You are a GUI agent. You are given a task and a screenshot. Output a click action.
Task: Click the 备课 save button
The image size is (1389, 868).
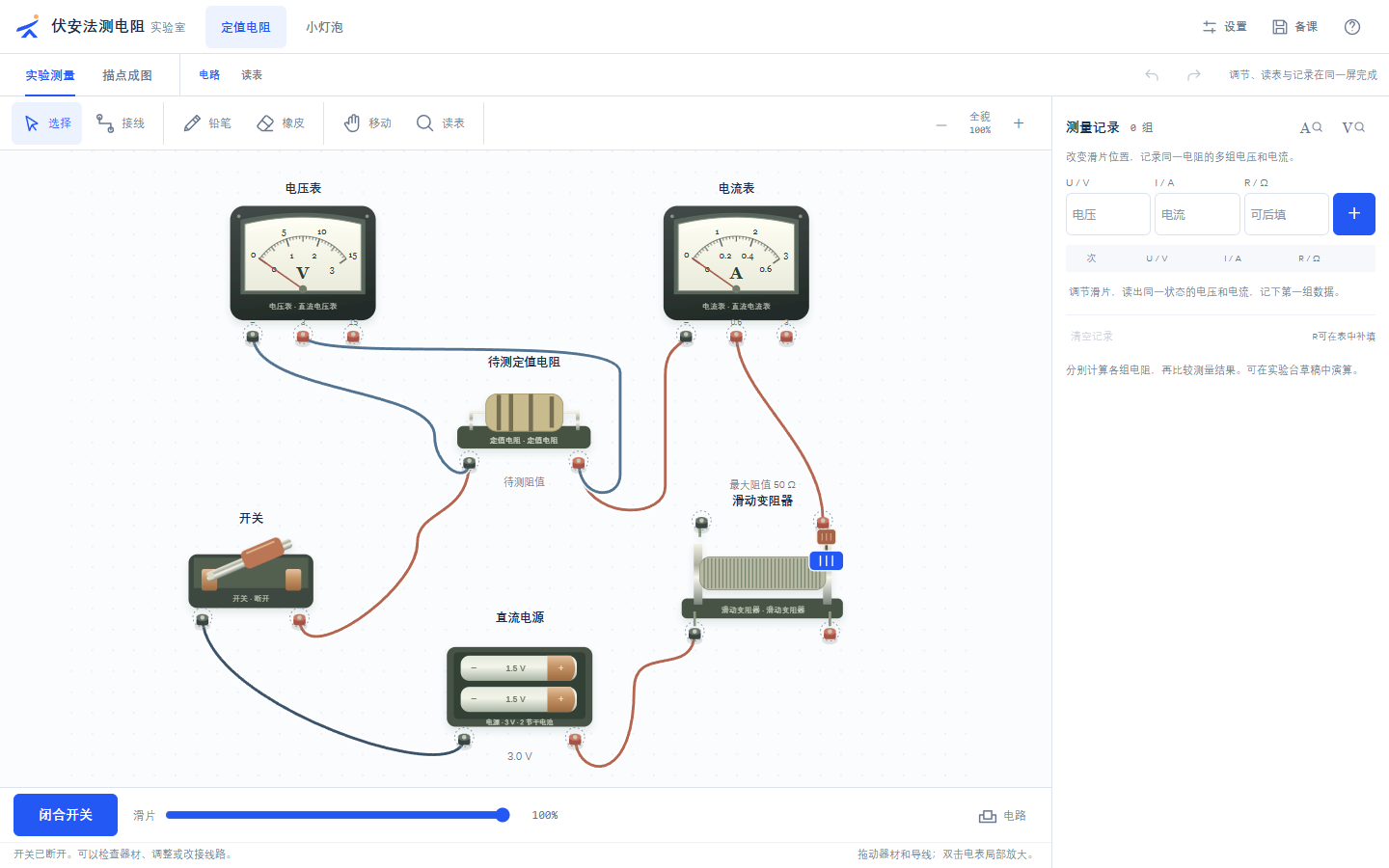pyautogui.click(x=1294, y=27)
